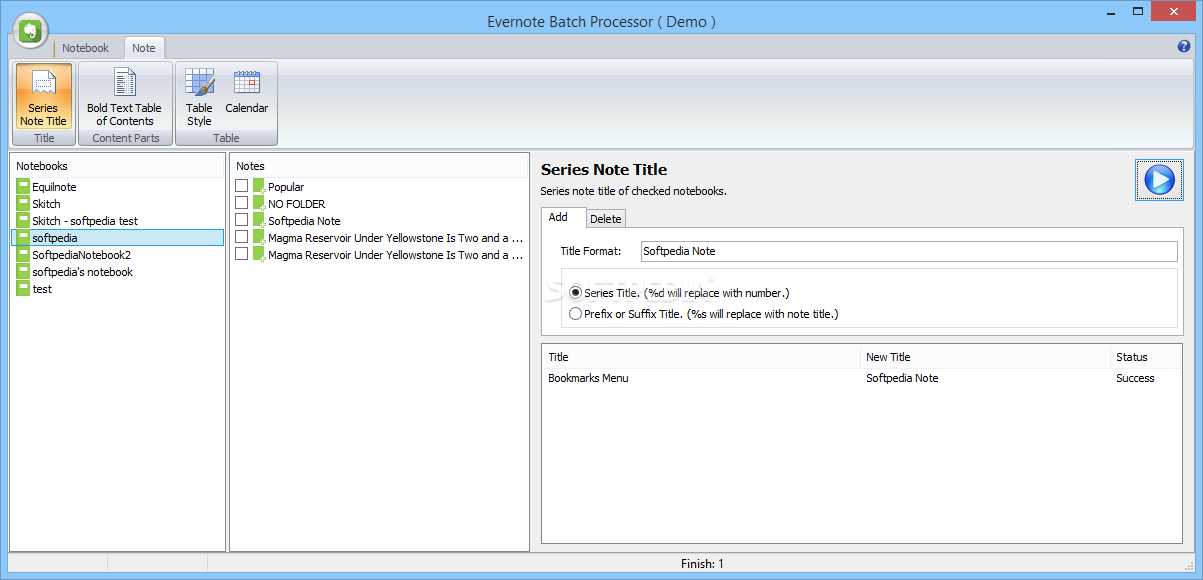Click the Popular note title
Image resolution: width=1203 pixels, height=580 pixels.
click(286, 187)
